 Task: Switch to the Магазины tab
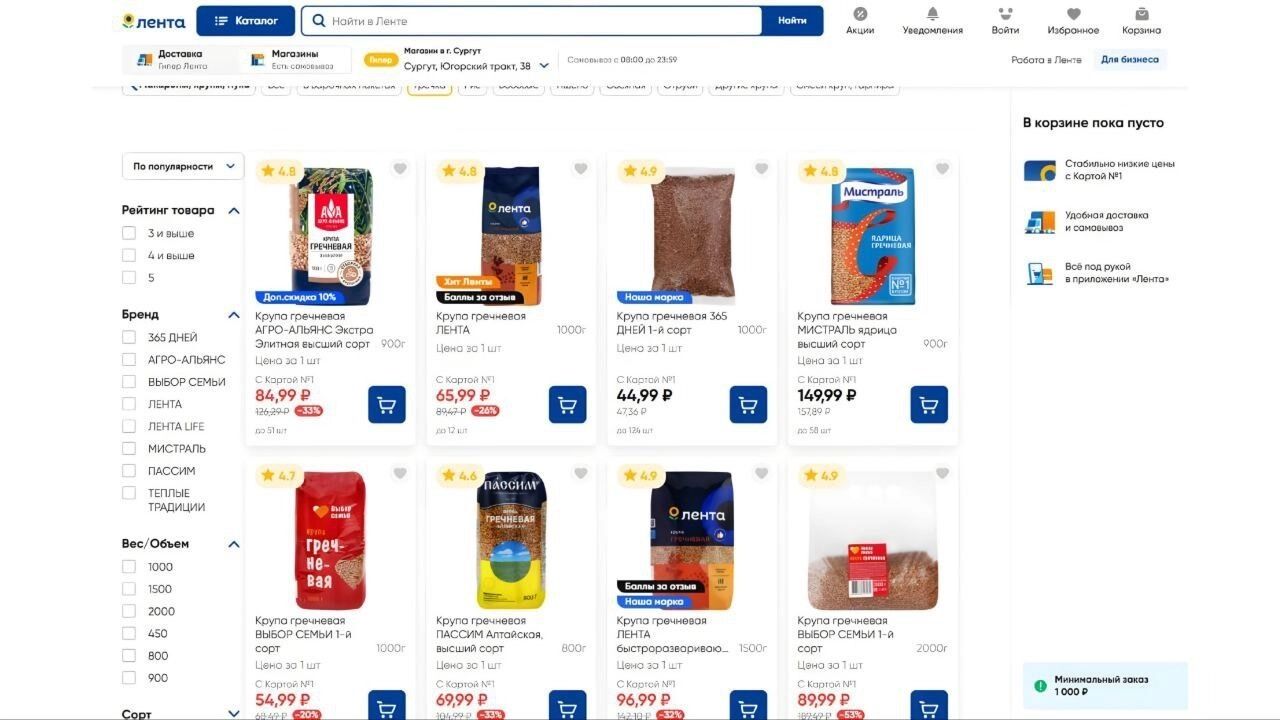pos(295,60)
